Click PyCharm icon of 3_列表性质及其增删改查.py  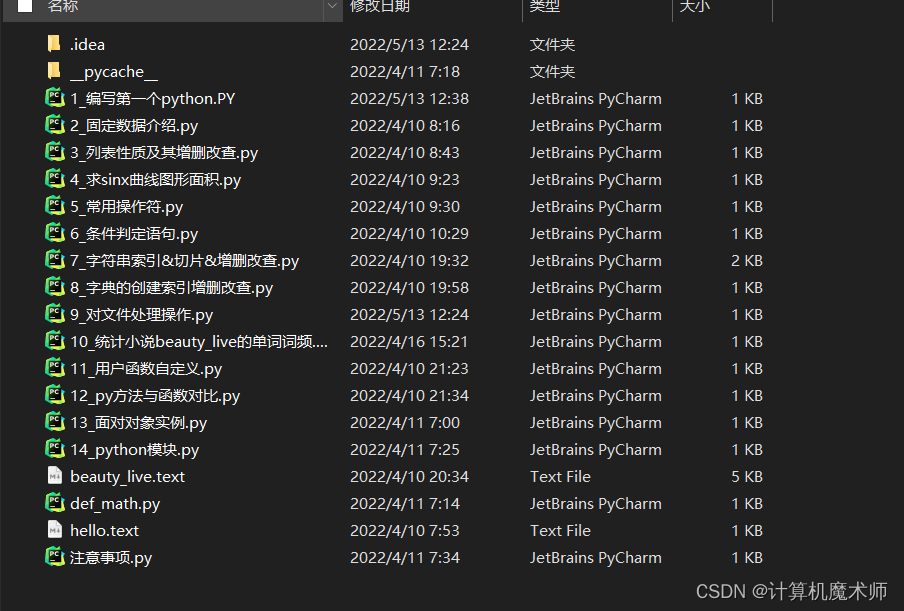point(55,152)
